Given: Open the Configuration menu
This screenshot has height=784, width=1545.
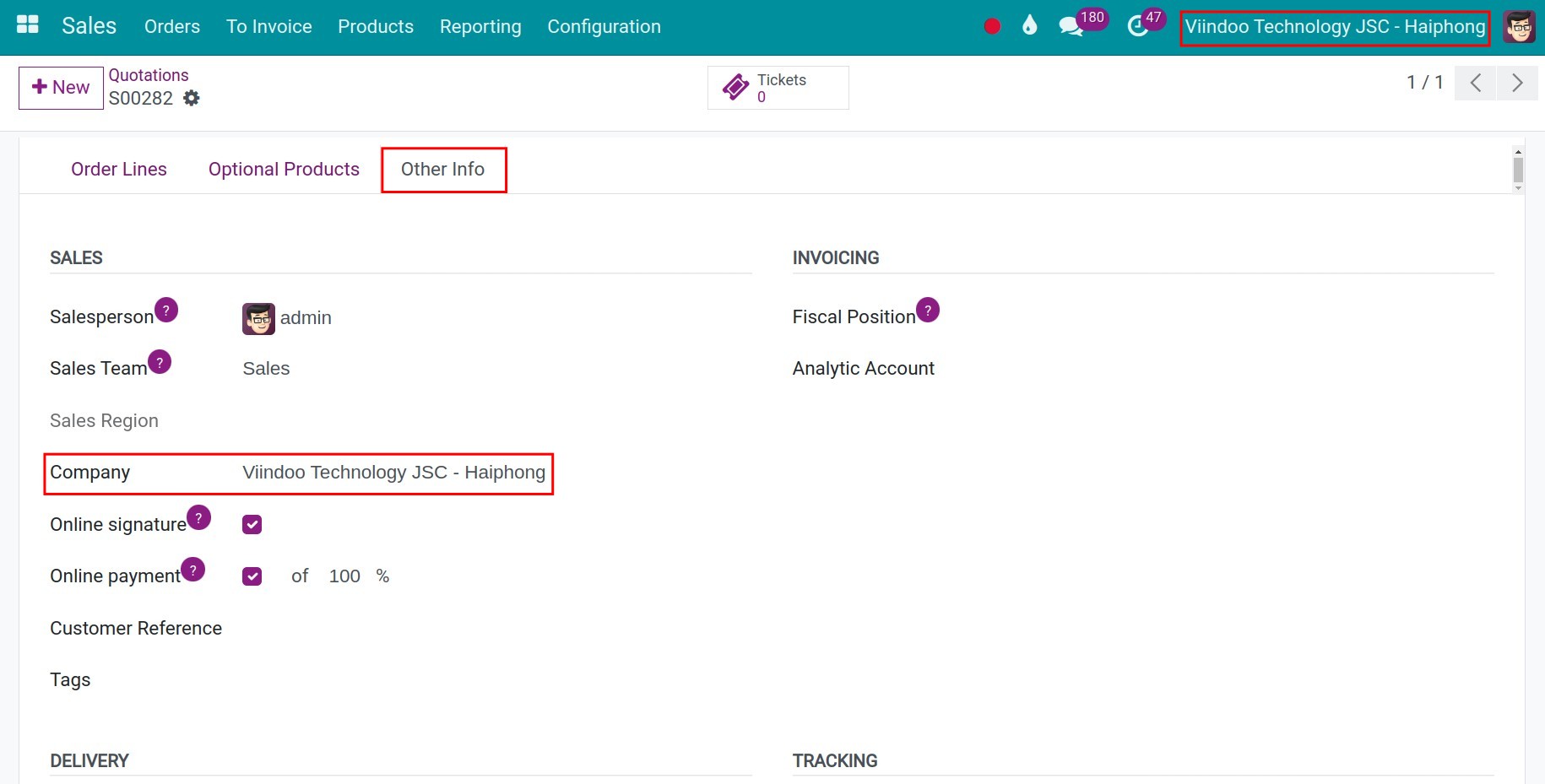Looking at the screenshot, I should [x=604, y=27].
